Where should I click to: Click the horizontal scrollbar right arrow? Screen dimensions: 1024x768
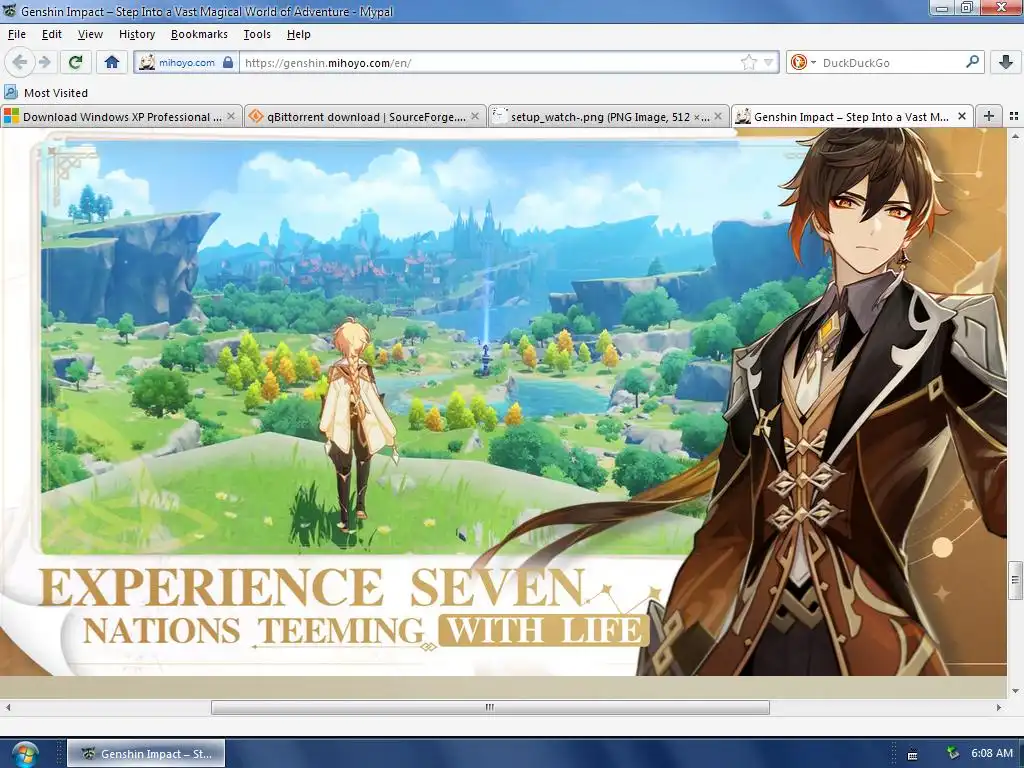(x=999, y=707)
